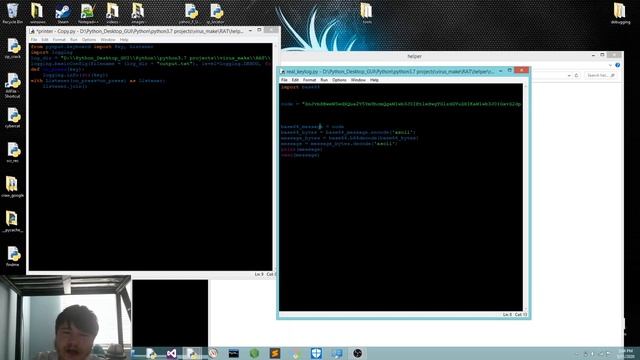The height and width of the screenshot is (360, 640).
Task: Click inside the real_keylog.py code editor area
Action: [x=401, y=198]
